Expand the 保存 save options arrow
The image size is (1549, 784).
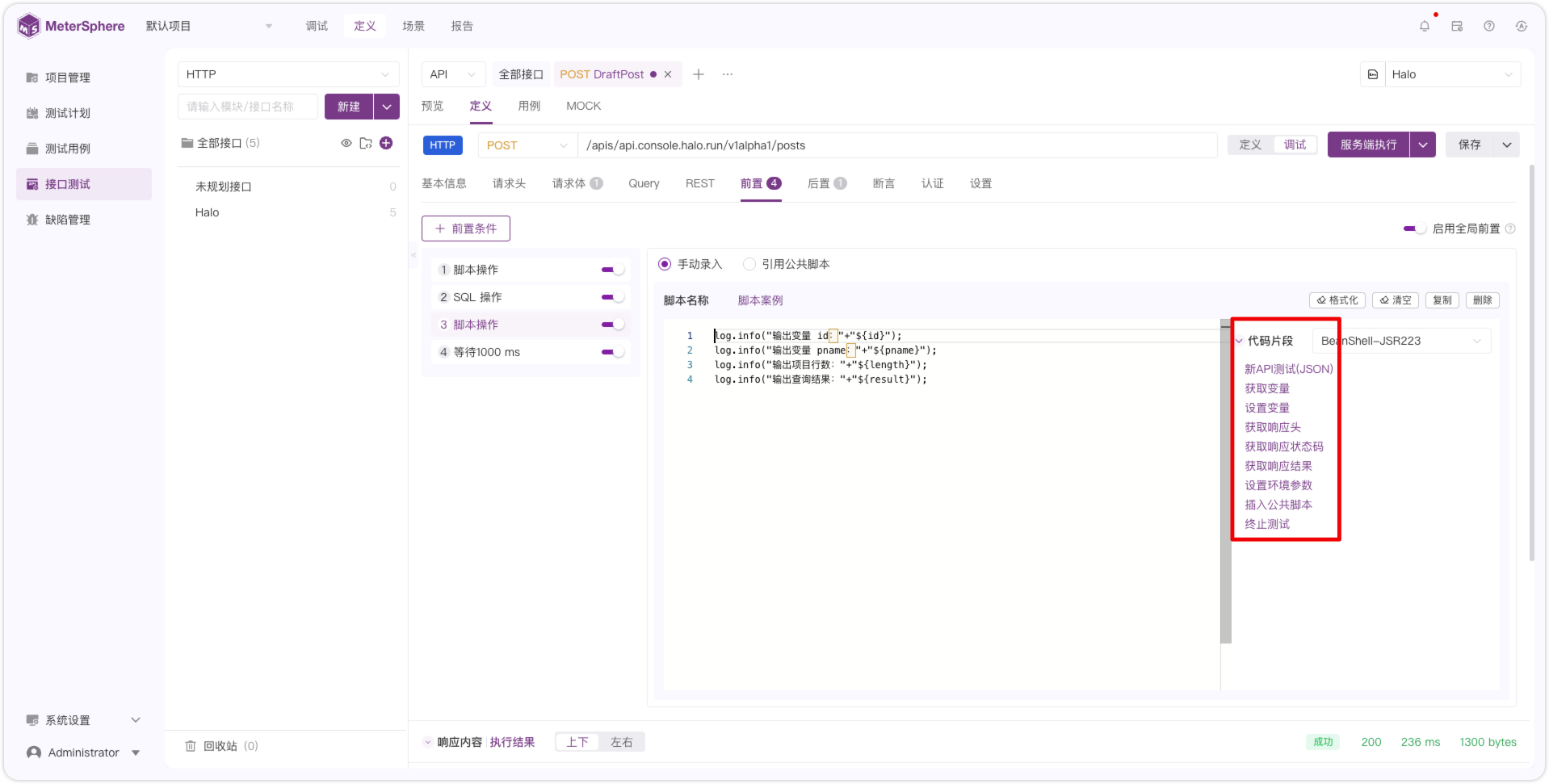pyautogui.click(x=1507, y=145)
